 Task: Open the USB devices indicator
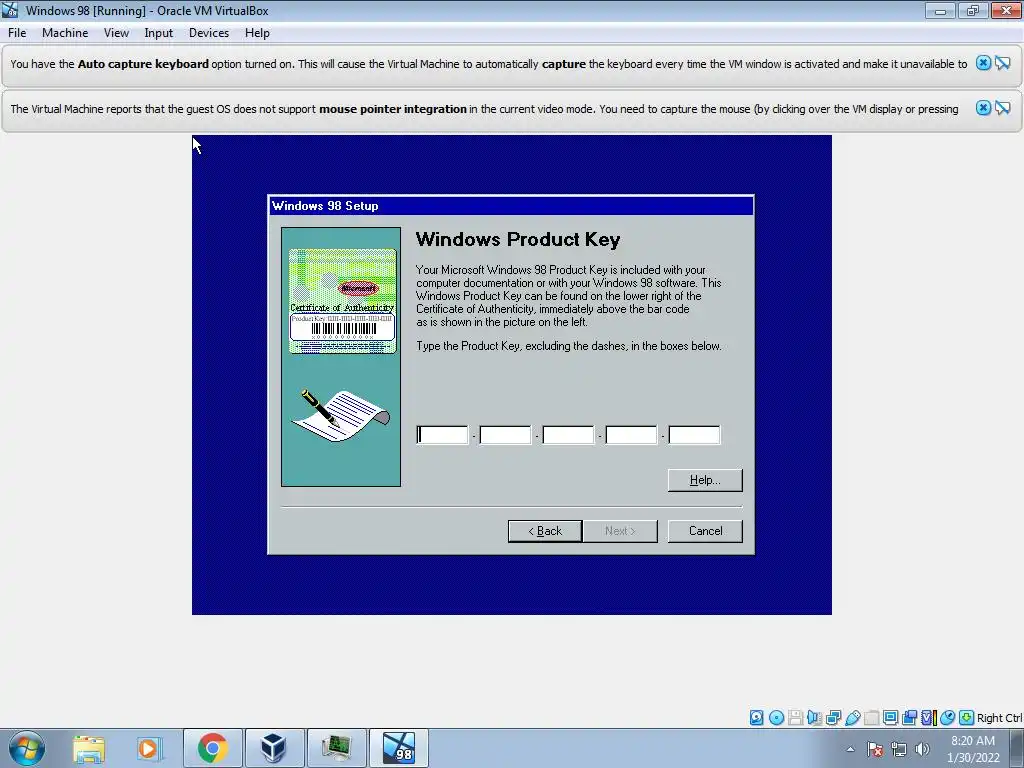pos(852,718)
